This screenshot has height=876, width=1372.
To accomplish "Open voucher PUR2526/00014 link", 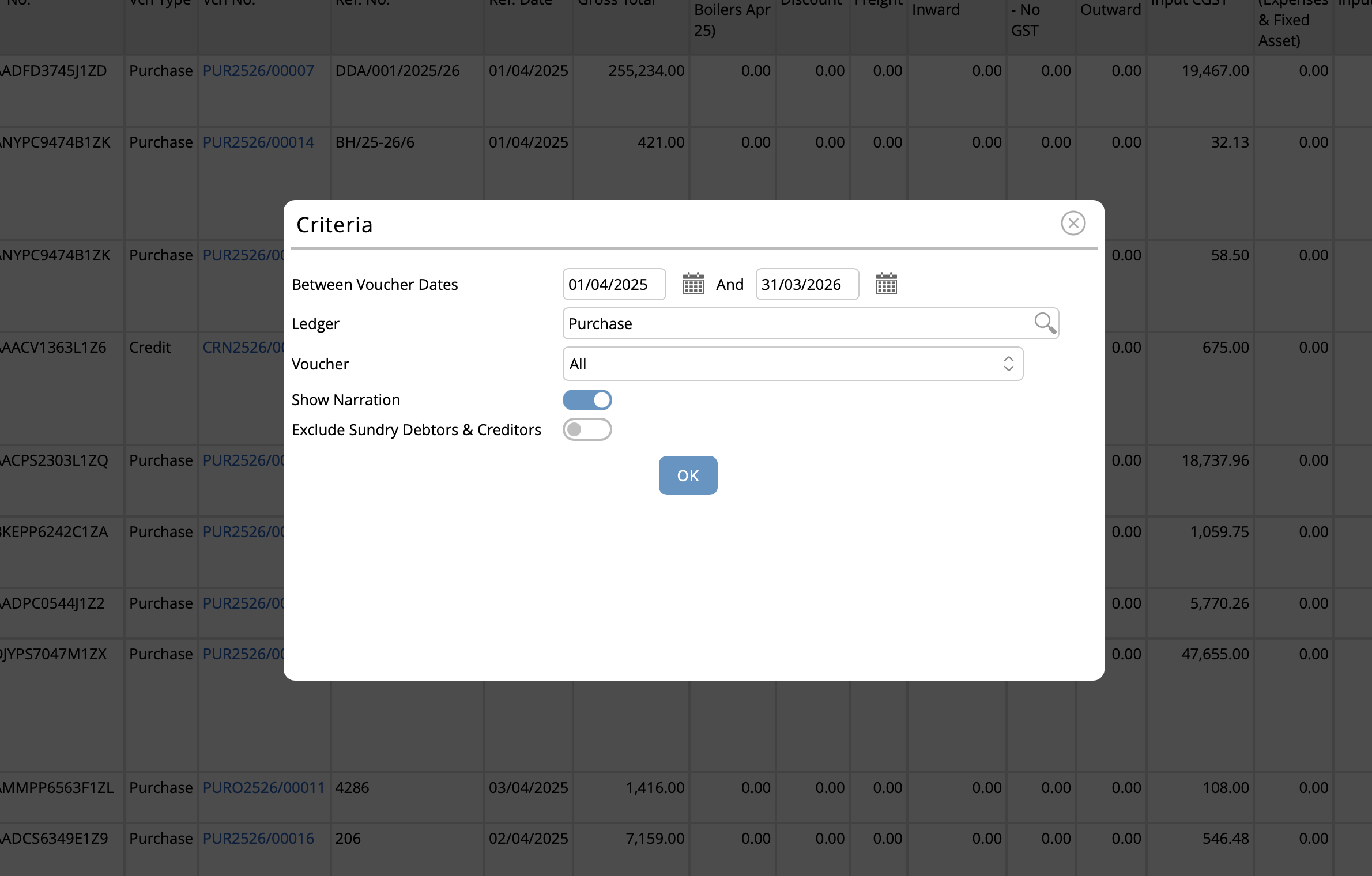I will pos(258,142).
